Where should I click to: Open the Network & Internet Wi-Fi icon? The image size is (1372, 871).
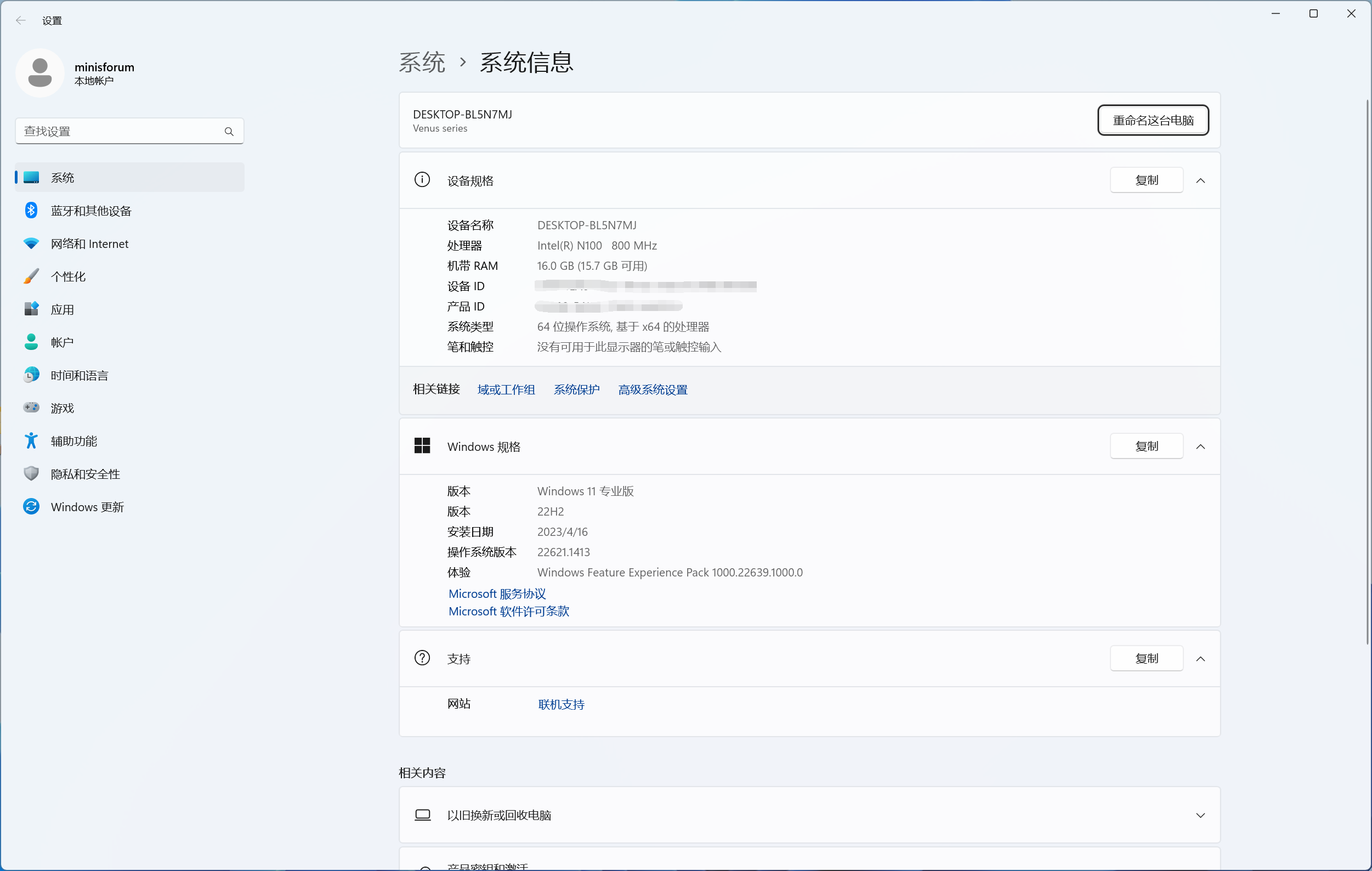(31, 244)
